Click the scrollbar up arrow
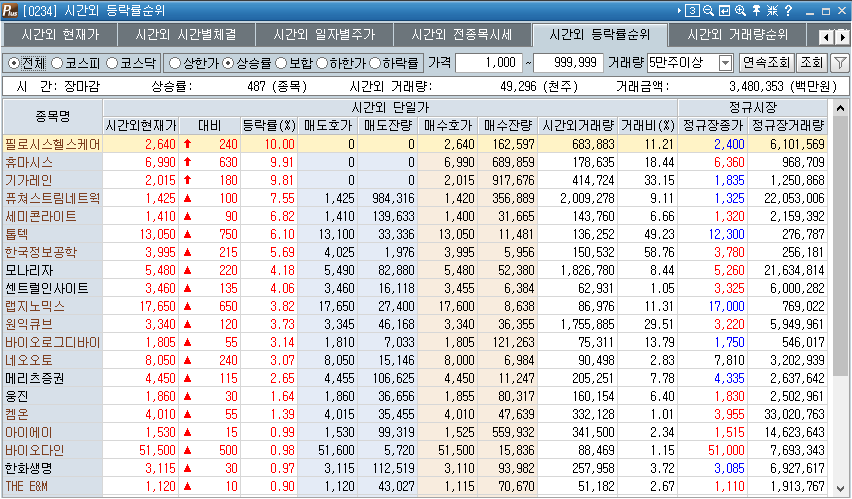 point(840,108)
